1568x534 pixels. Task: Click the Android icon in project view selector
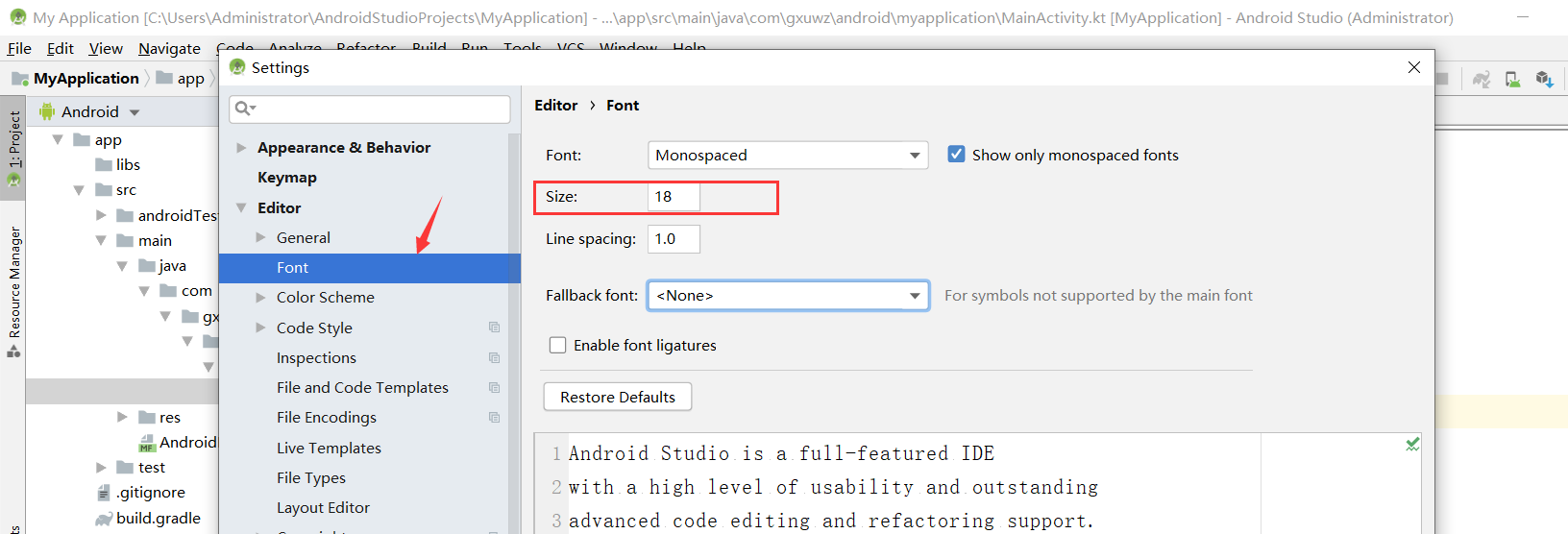coord(46,111)
